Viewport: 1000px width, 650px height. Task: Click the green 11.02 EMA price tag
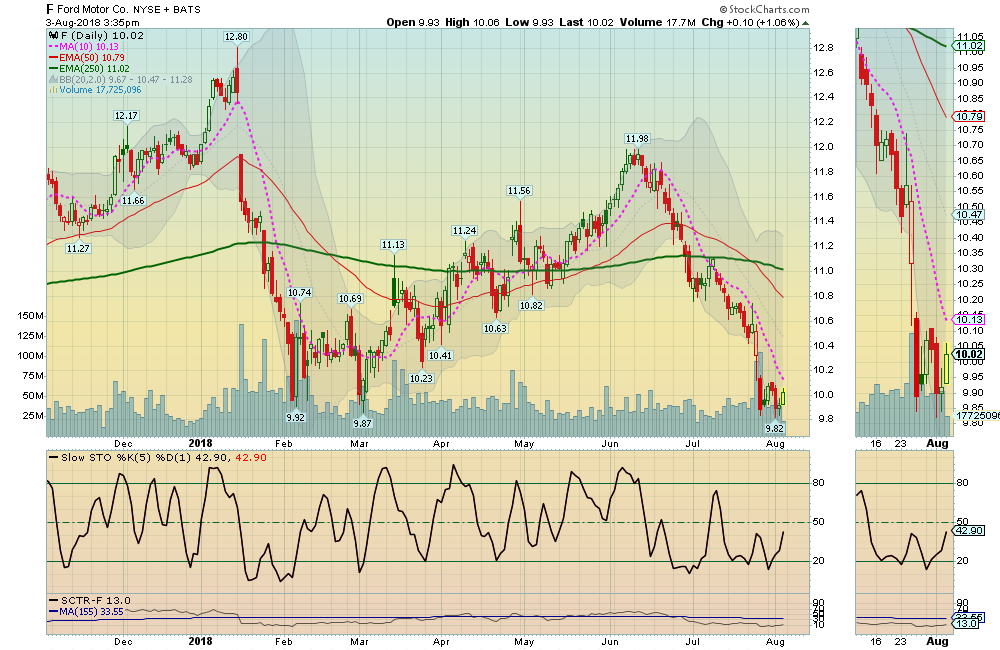968,46
